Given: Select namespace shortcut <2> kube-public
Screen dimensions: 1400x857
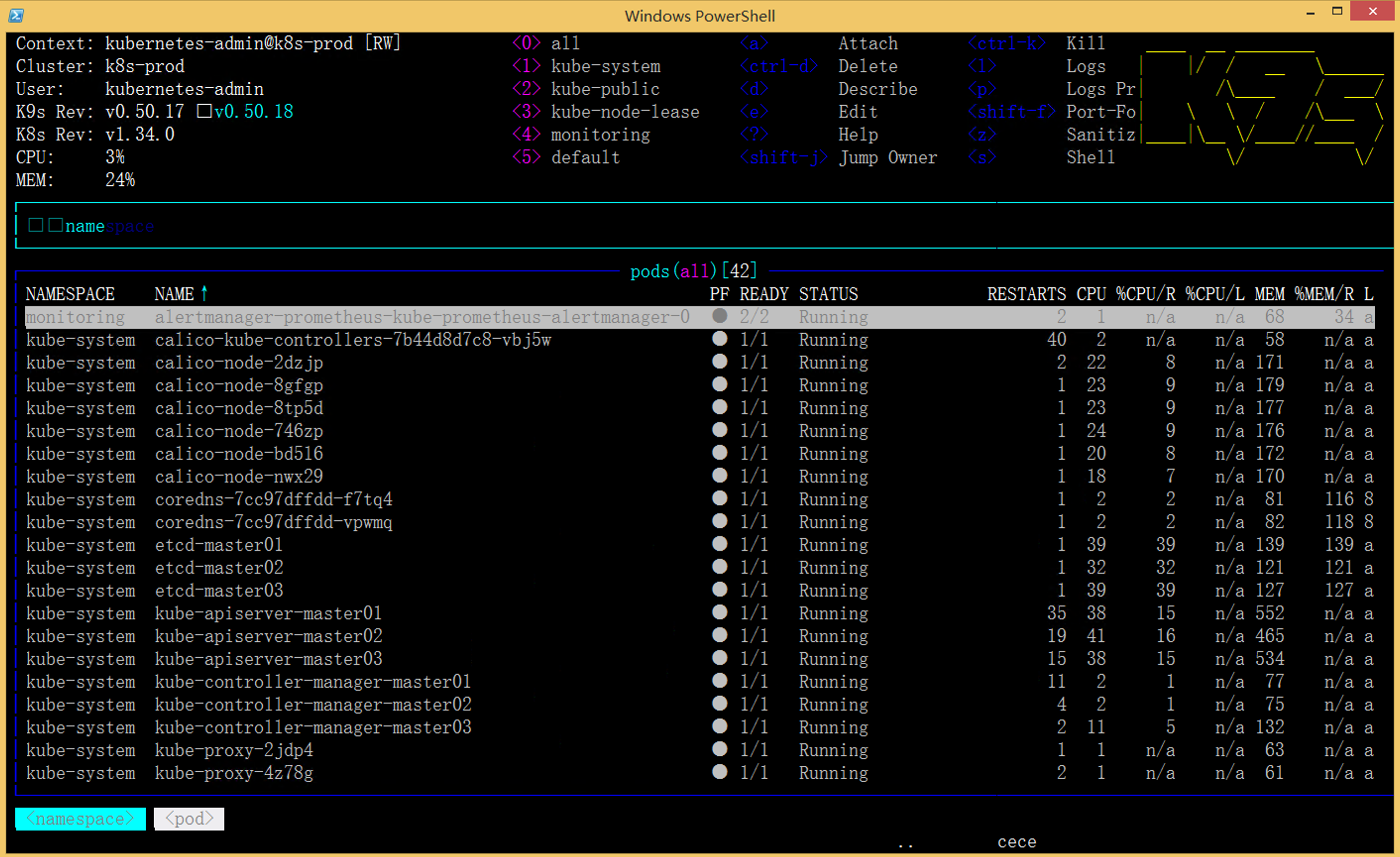Looking at the screenshot, I should tap(586, 89).
